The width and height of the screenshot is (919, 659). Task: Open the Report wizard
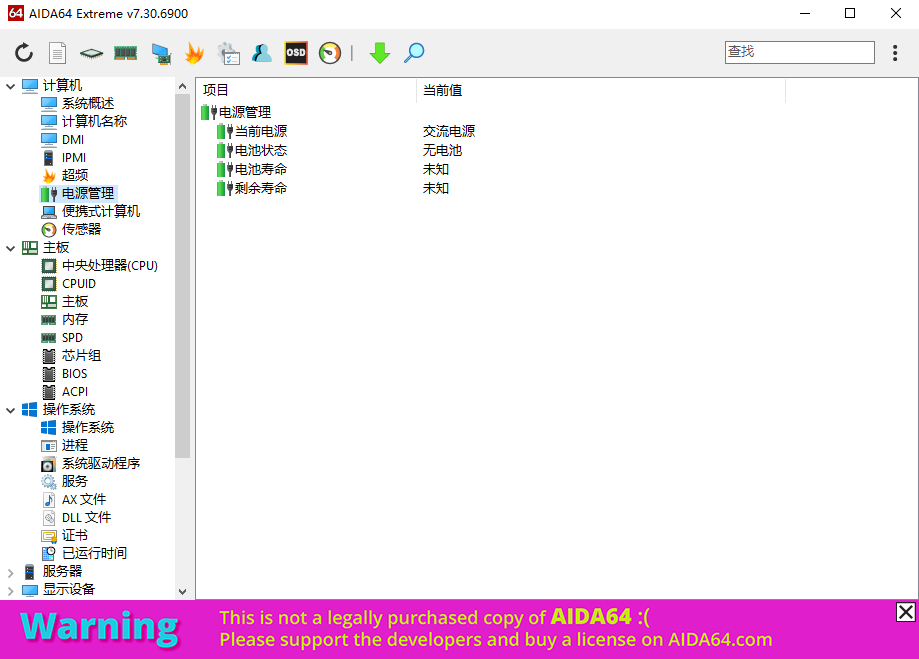click(57, 53)
